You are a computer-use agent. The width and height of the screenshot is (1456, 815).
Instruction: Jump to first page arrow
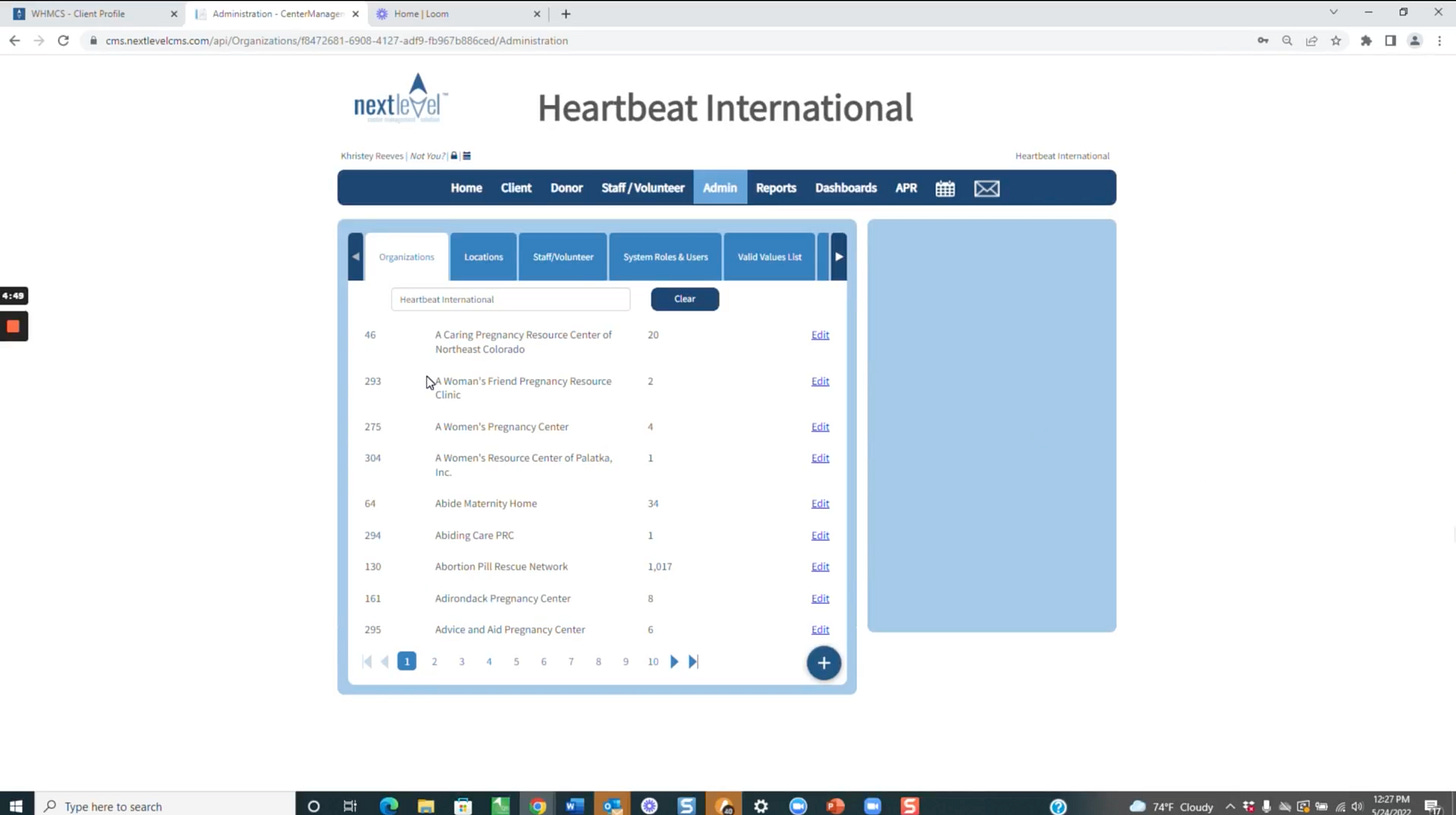point(367,661)
